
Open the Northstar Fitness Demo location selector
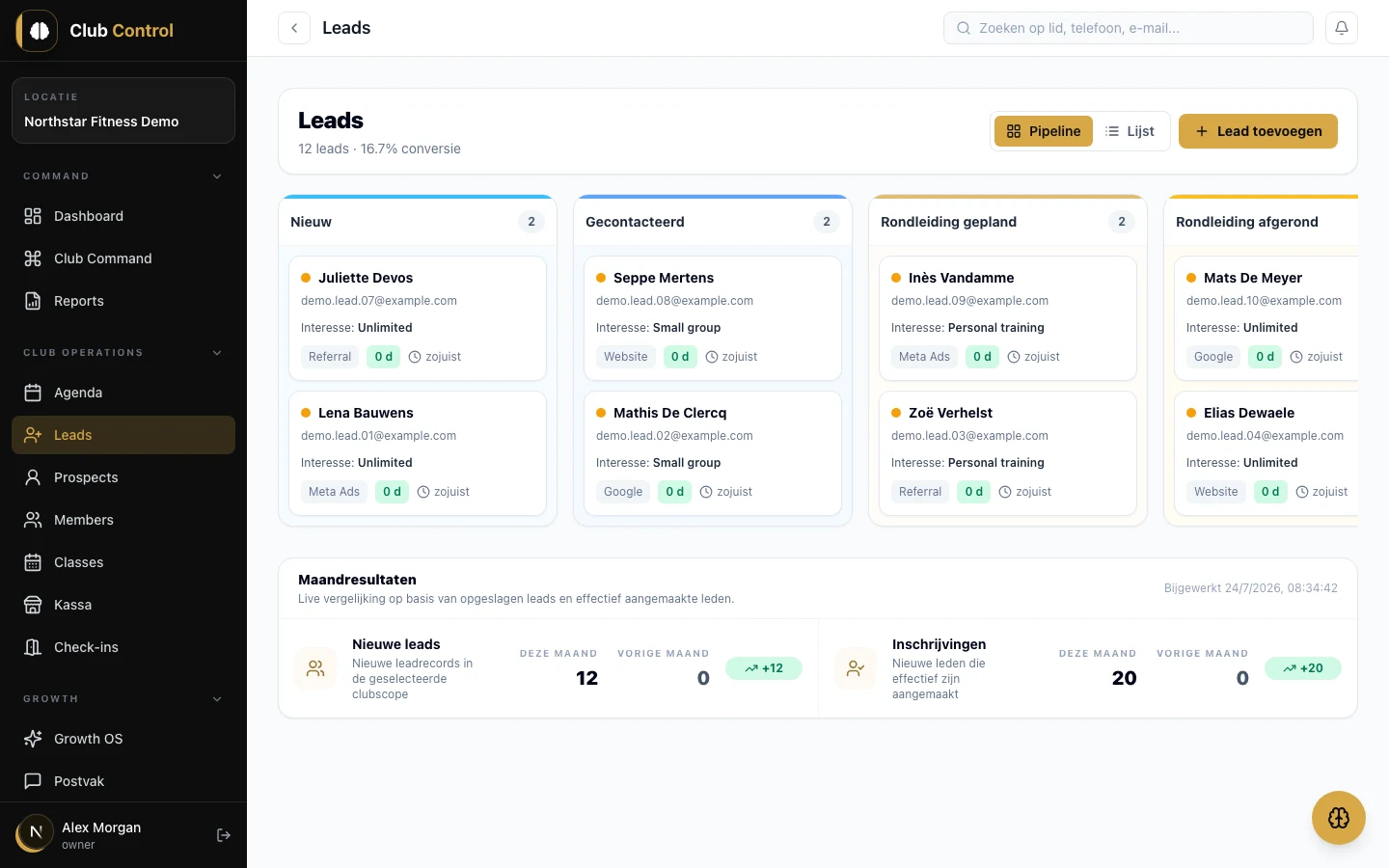[123, 111]
